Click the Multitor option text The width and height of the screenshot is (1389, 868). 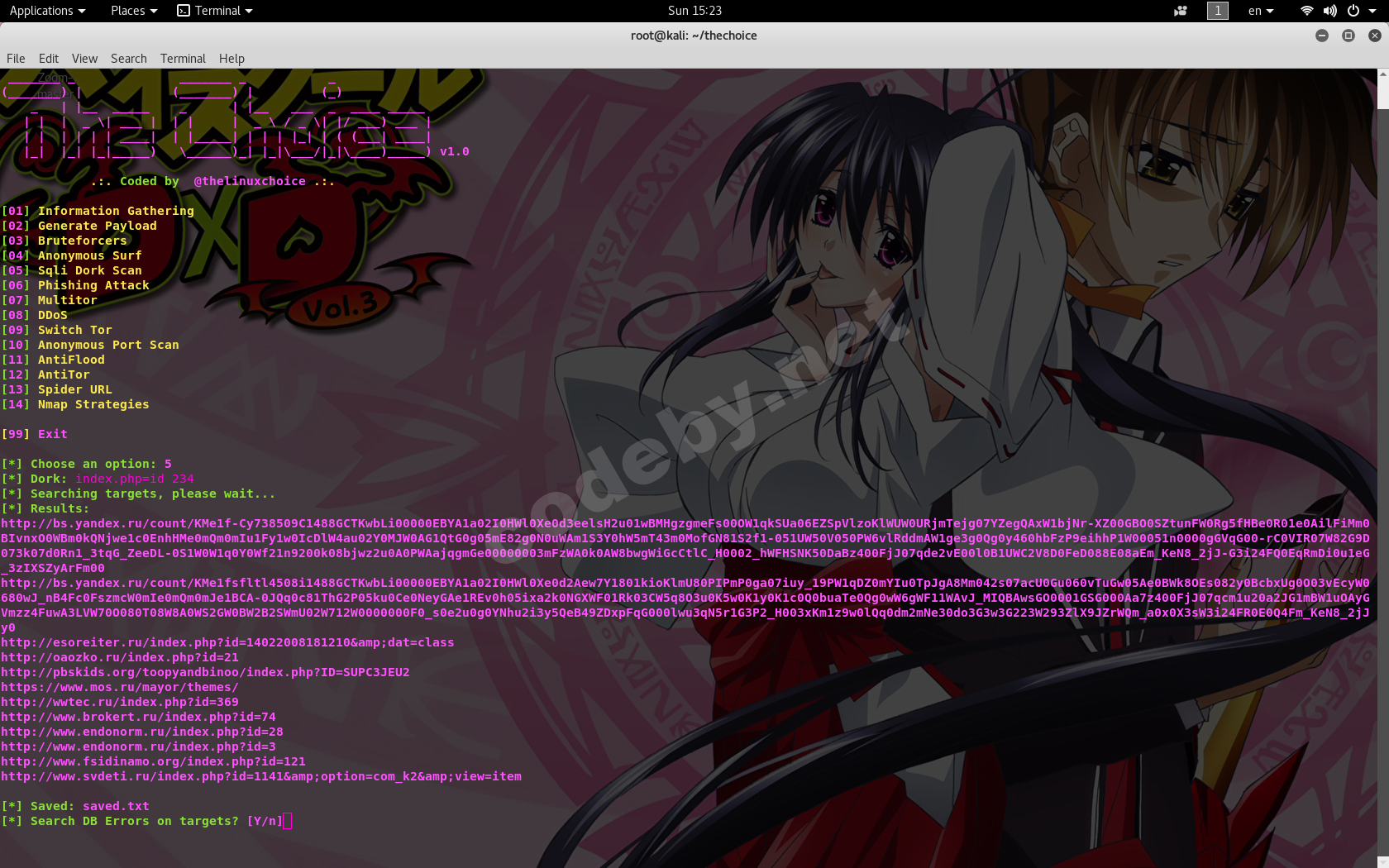(68, 300)
